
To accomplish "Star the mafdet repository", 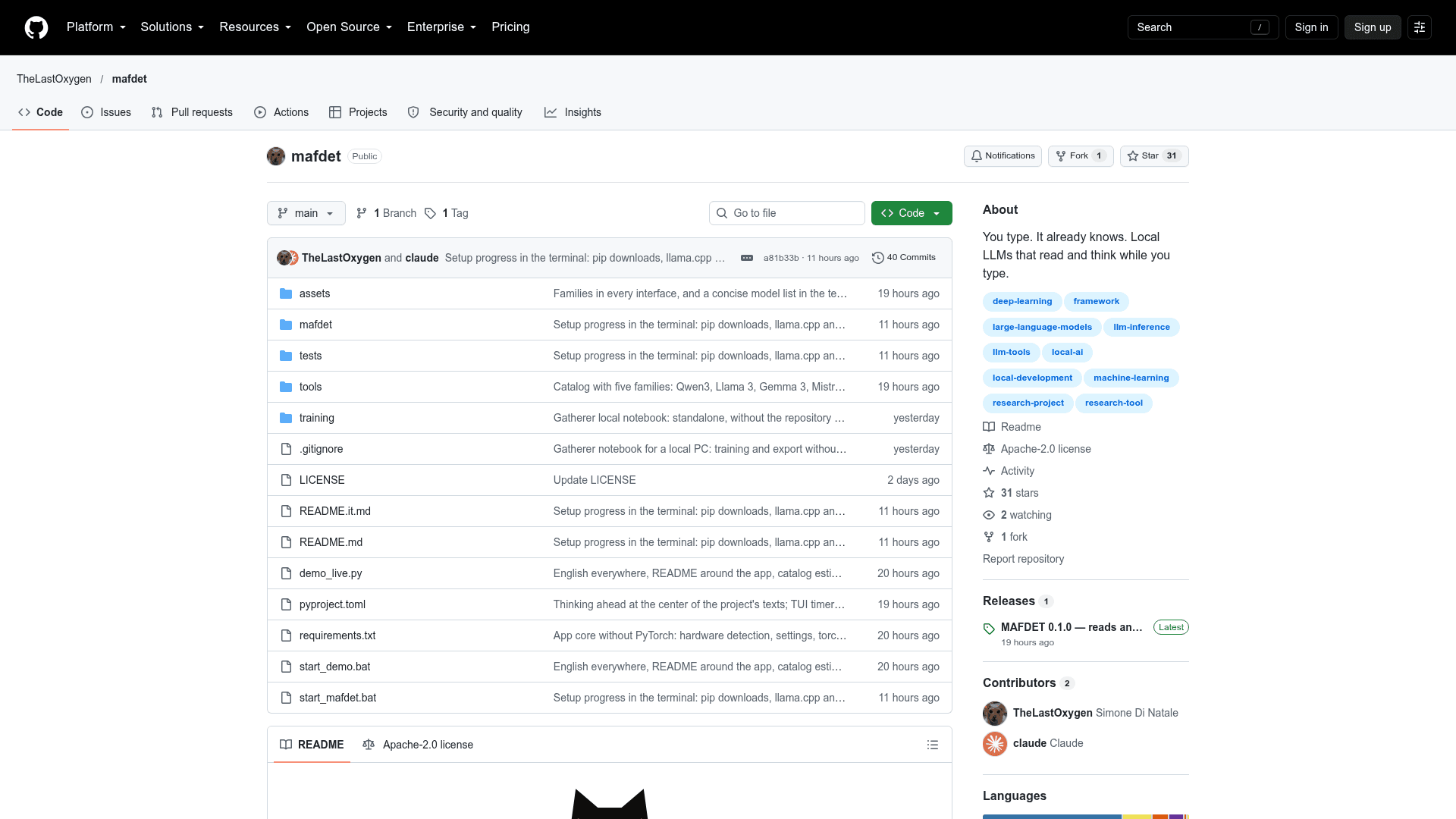I will [1154, 156].
